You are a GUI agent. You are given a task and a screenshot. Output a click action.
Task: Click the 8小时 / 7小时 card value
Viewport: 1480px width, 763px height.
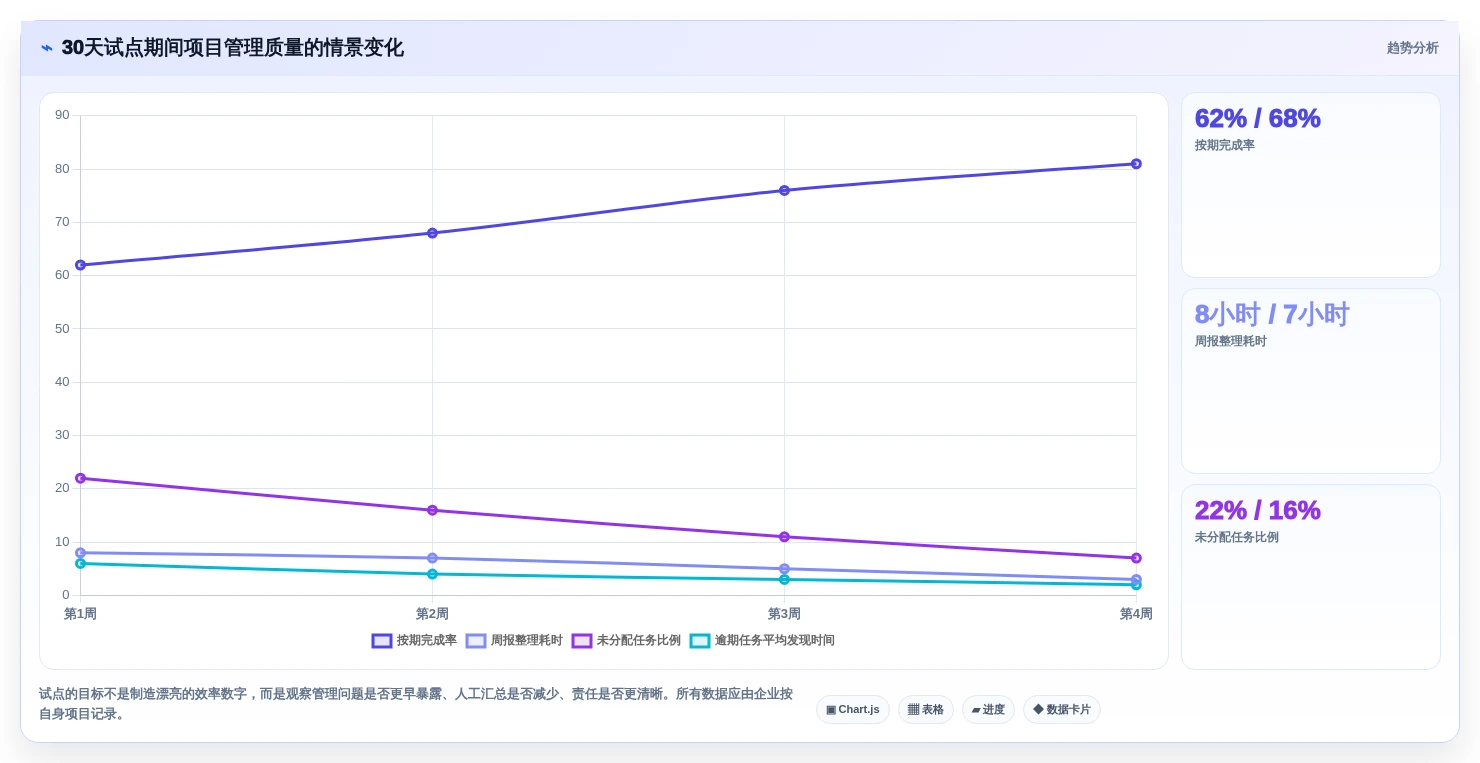[1272, 314]
